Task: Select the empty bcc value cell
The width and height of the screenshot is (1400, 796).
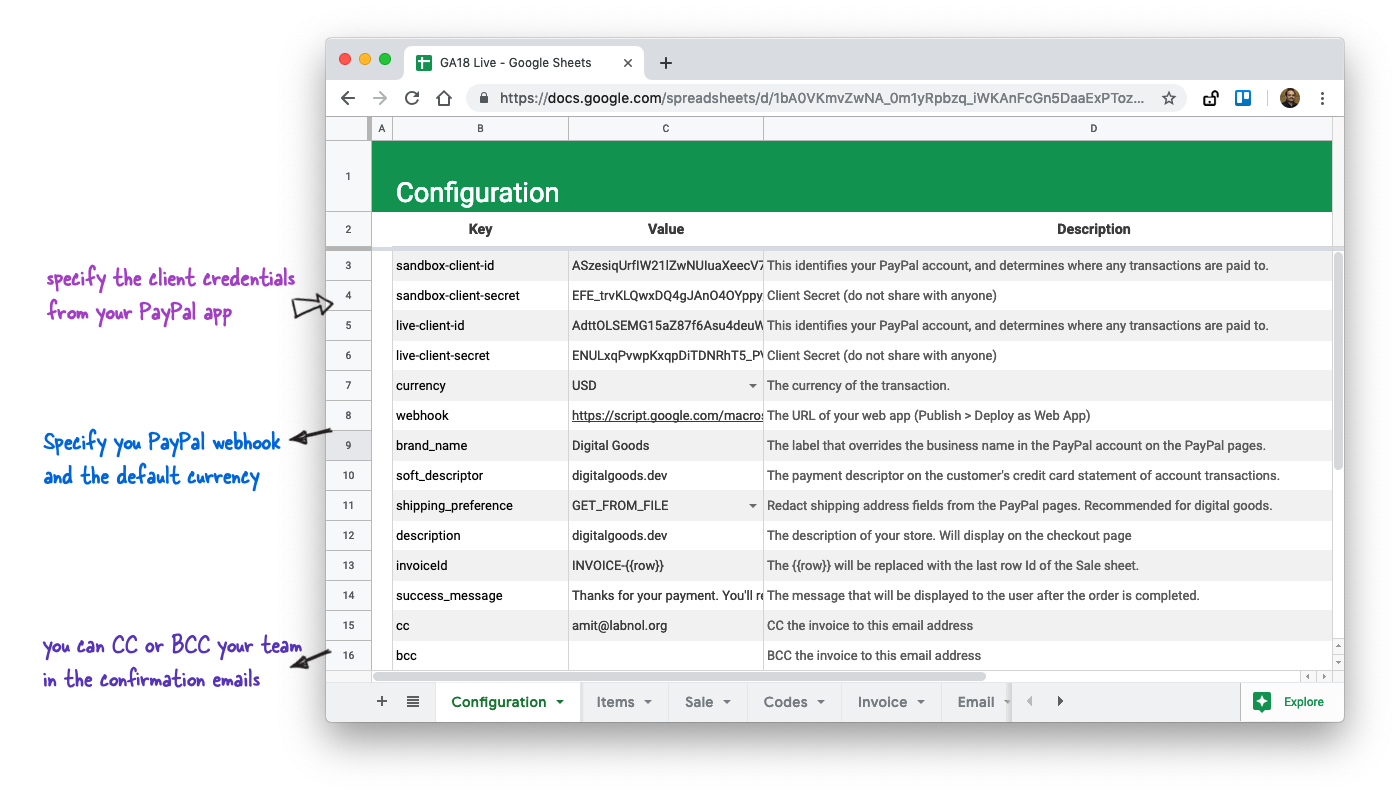Action: pyautogui.click(x=666, y=656)
